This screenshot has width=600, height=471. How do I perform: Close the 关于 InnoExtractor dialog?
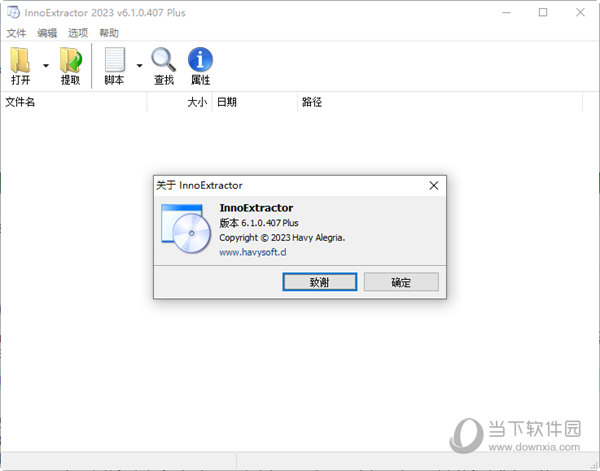[x=434, y=186]
